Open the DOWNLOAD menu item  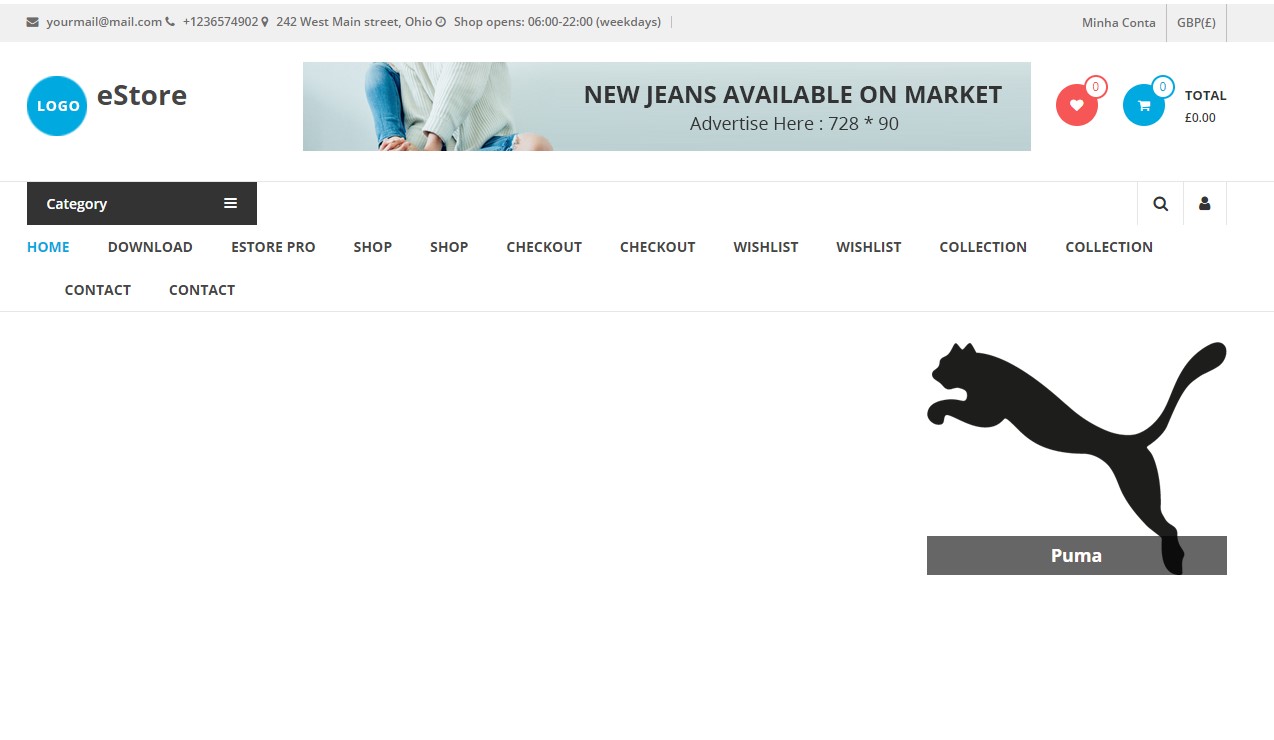point(150,247)
